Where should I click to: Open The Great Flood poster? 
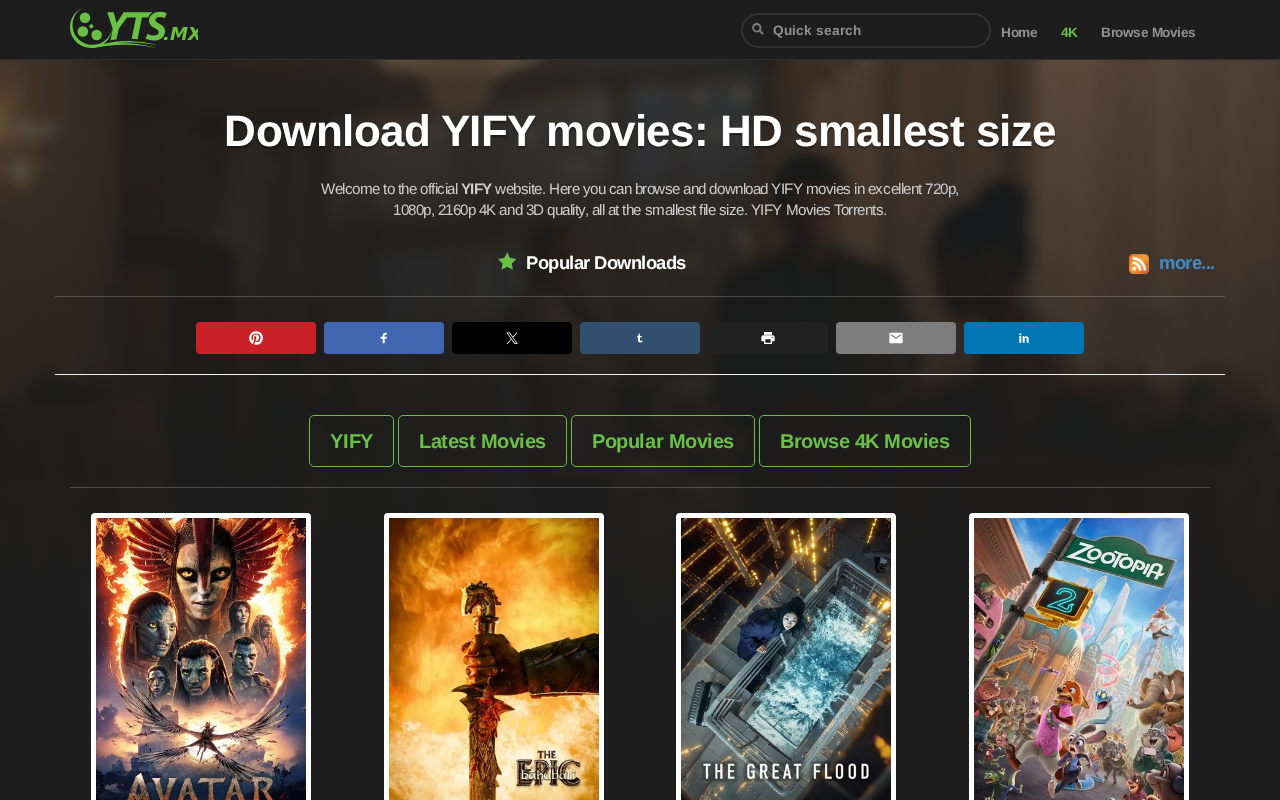(x=786, y=658)
